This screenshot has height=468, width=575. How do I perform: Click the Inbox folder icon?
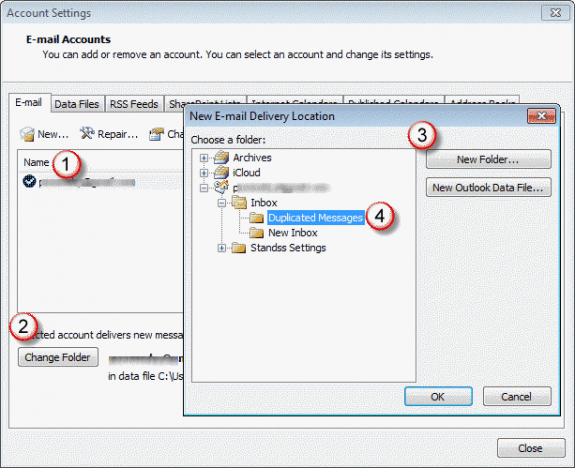(239, 202)
